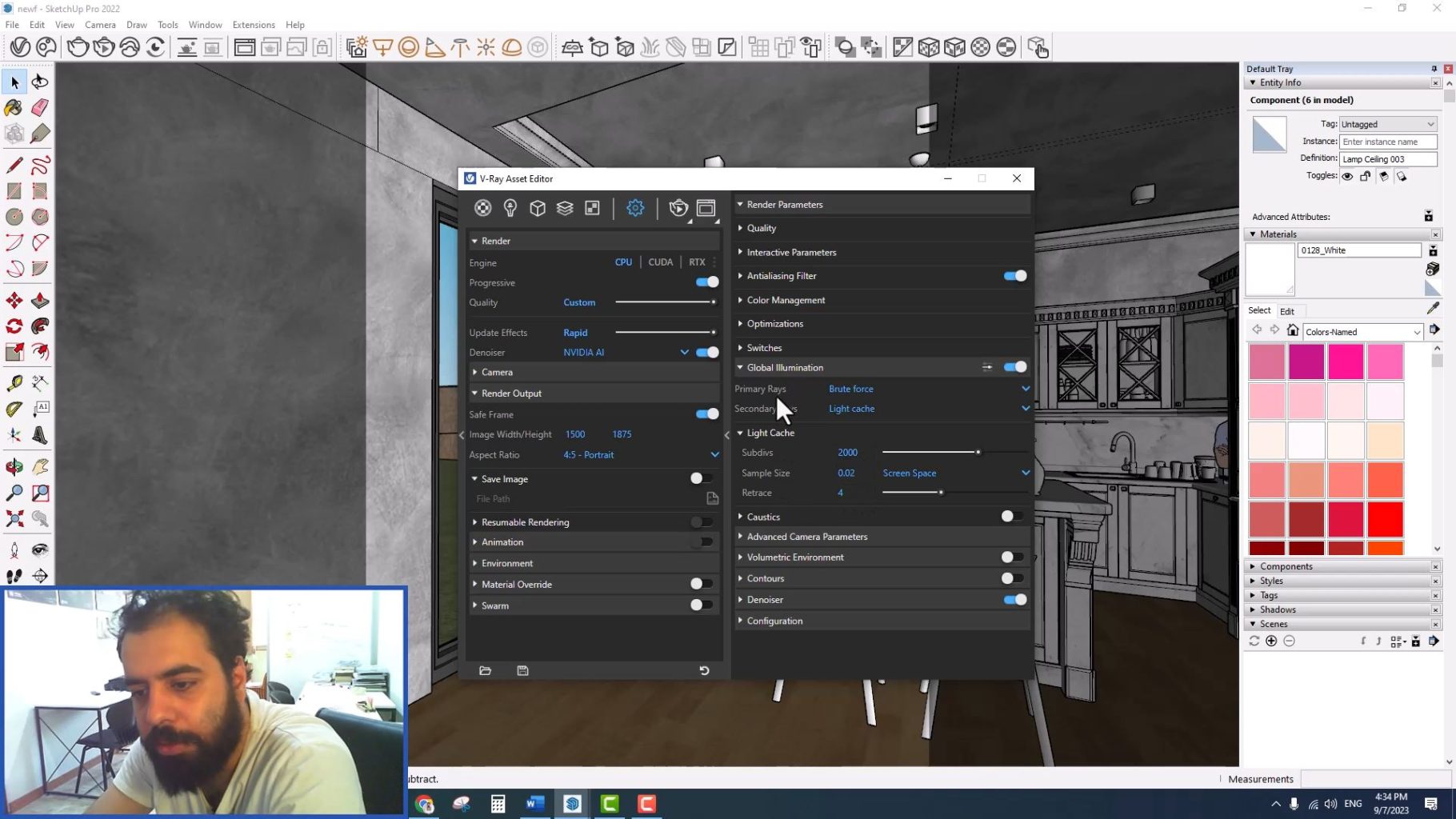Open V-Ray Materials tab icon
This screenshot has width=1456, height=819.
tap(482, 208)
